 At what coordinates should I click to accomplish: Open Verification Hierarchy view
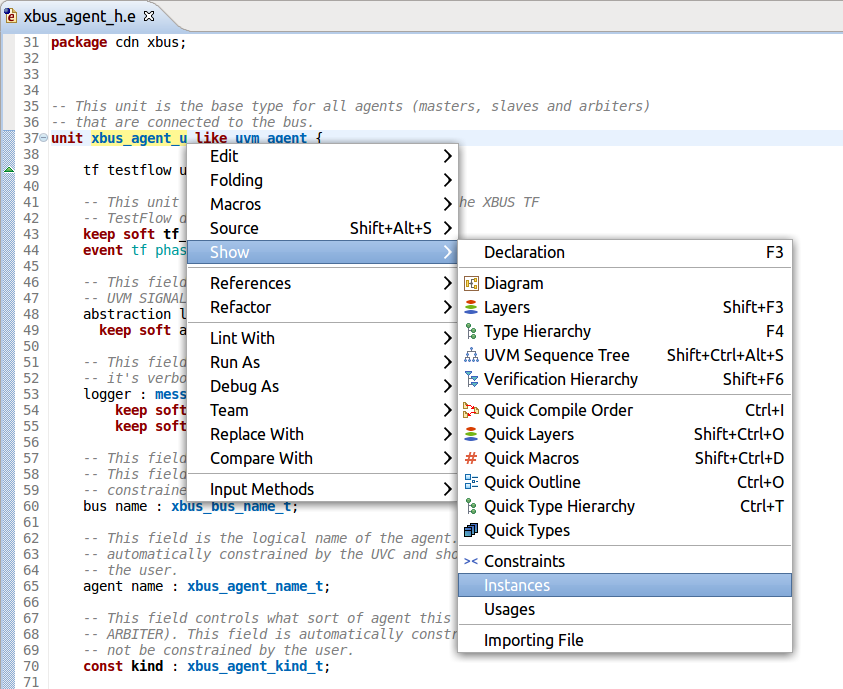click(x=560, y=379)
